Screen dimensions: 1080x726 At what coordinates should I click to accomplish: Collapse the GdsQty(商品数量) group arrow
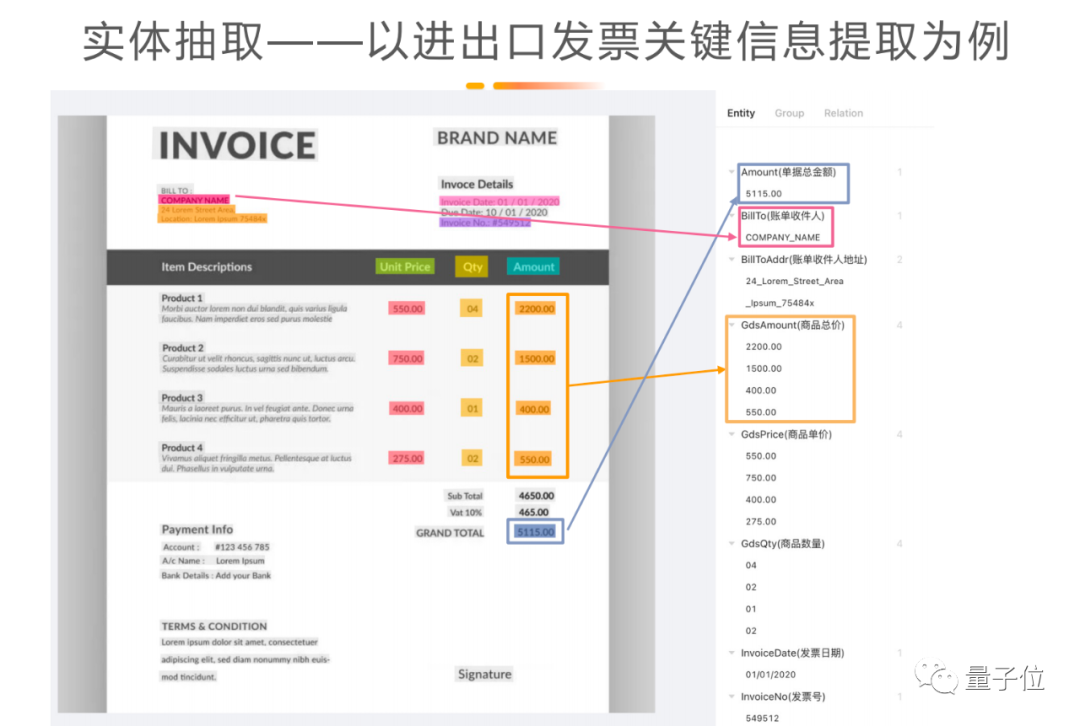pyautogui.click(x=731, y=543)
